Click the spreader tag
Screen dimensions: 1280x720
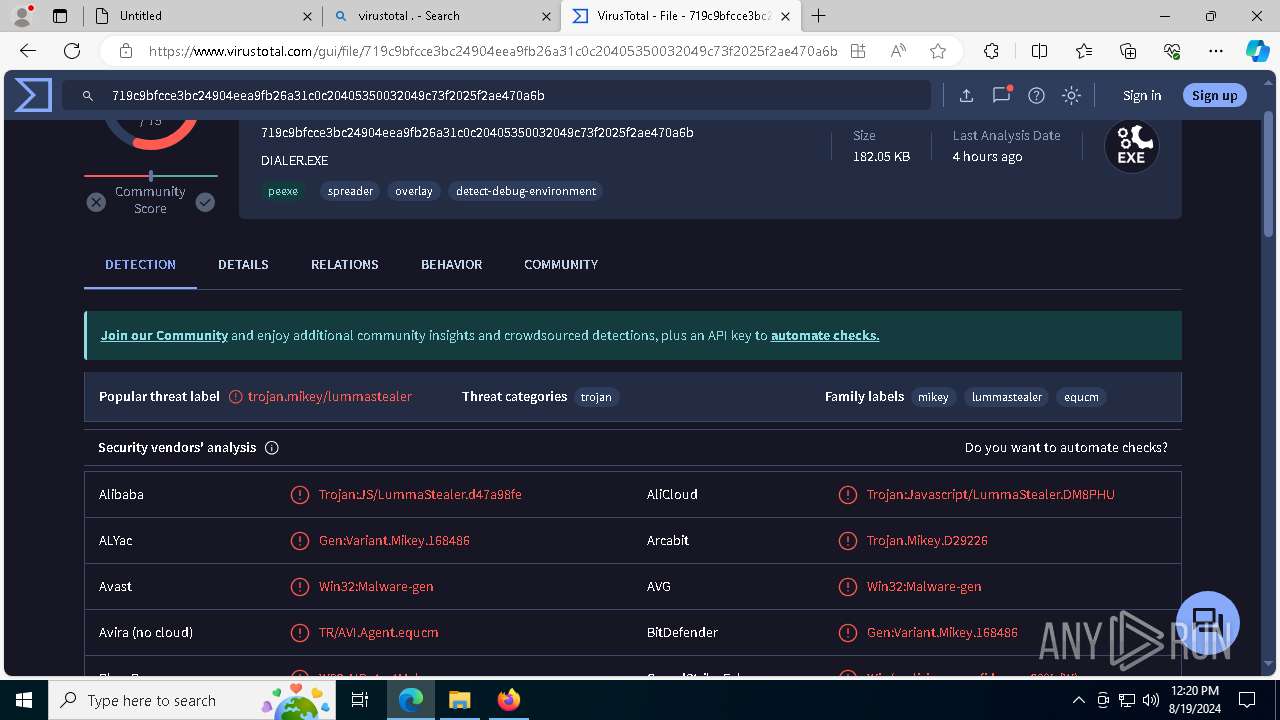[x=350, y=191]
